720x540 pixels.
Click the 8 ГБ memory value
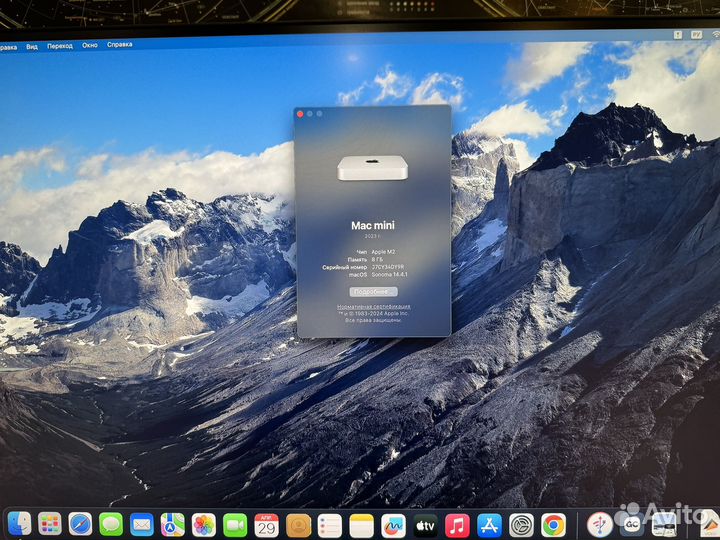pos(377,259)
